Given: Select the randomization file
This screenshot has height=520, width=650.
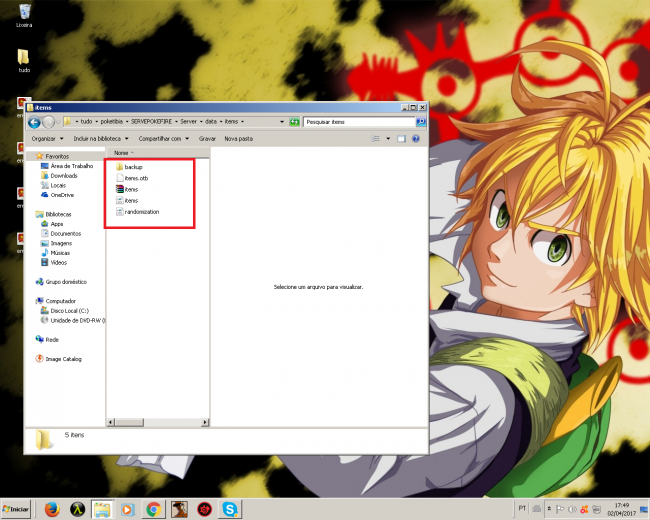Looking at the screenshot, I should point(141,212).
